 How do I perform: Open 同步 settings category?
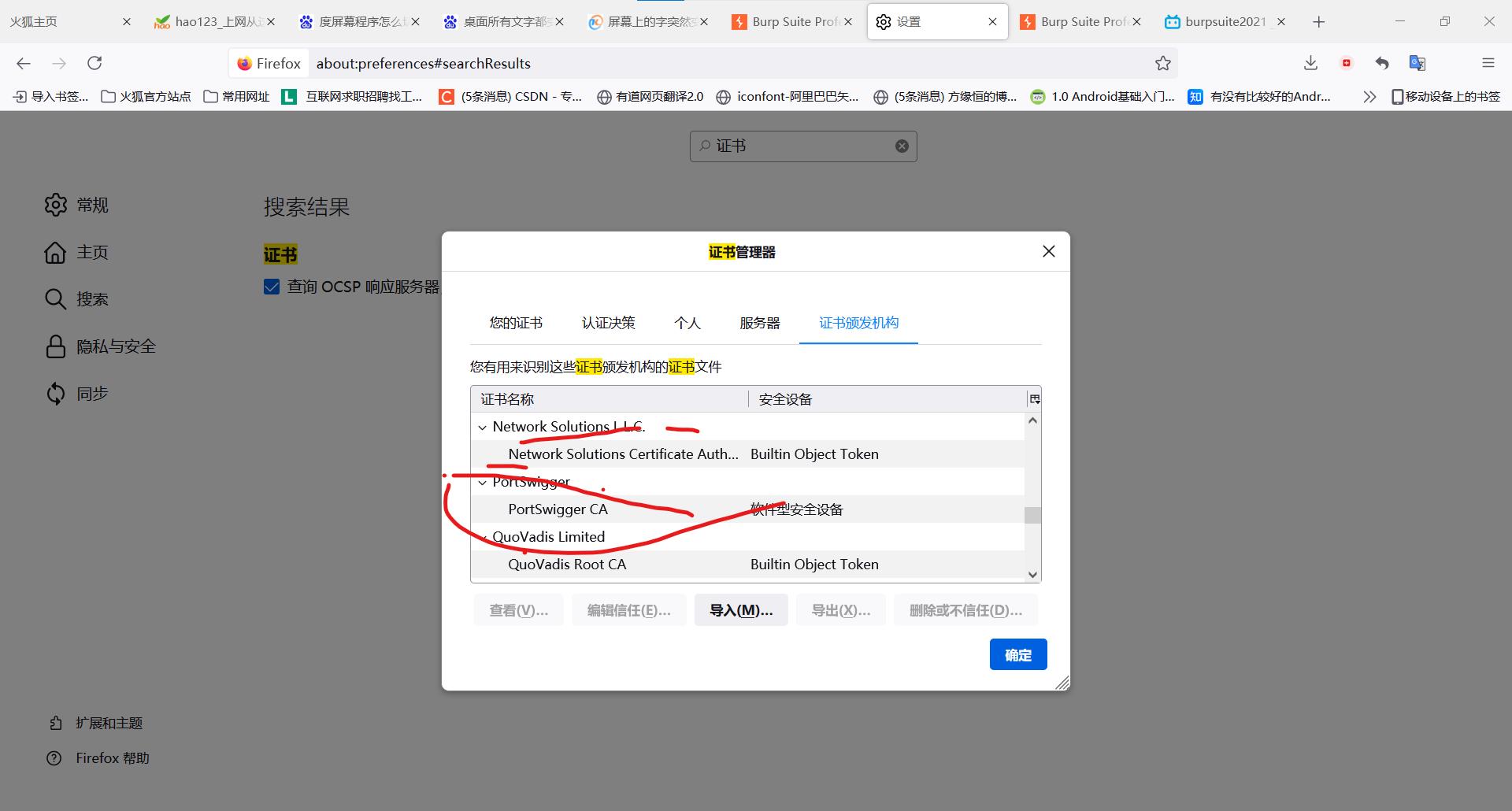76,394
